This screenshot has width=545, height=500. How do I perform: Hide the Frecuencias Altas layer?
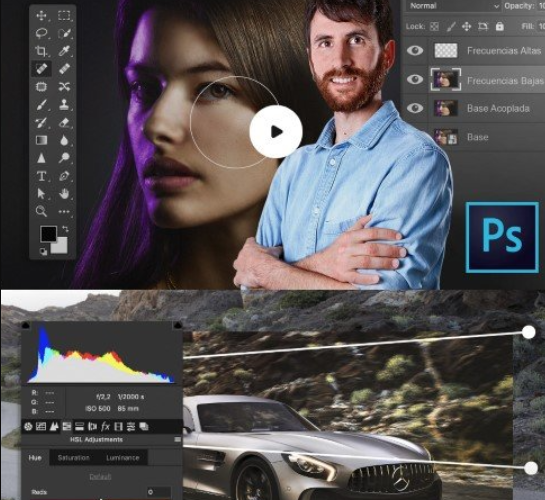(x=415, y=51)
